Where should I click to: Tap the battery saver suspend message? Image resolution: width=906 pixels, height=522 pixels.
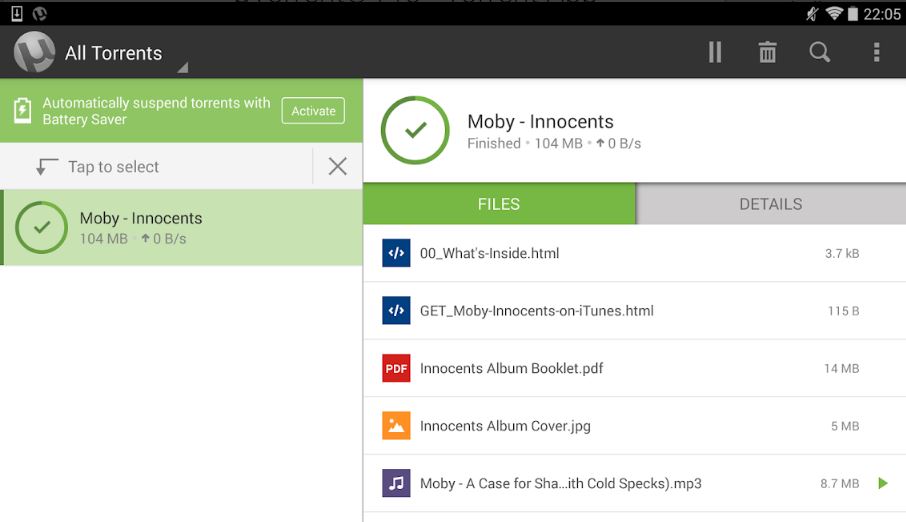tap(156, 110)
